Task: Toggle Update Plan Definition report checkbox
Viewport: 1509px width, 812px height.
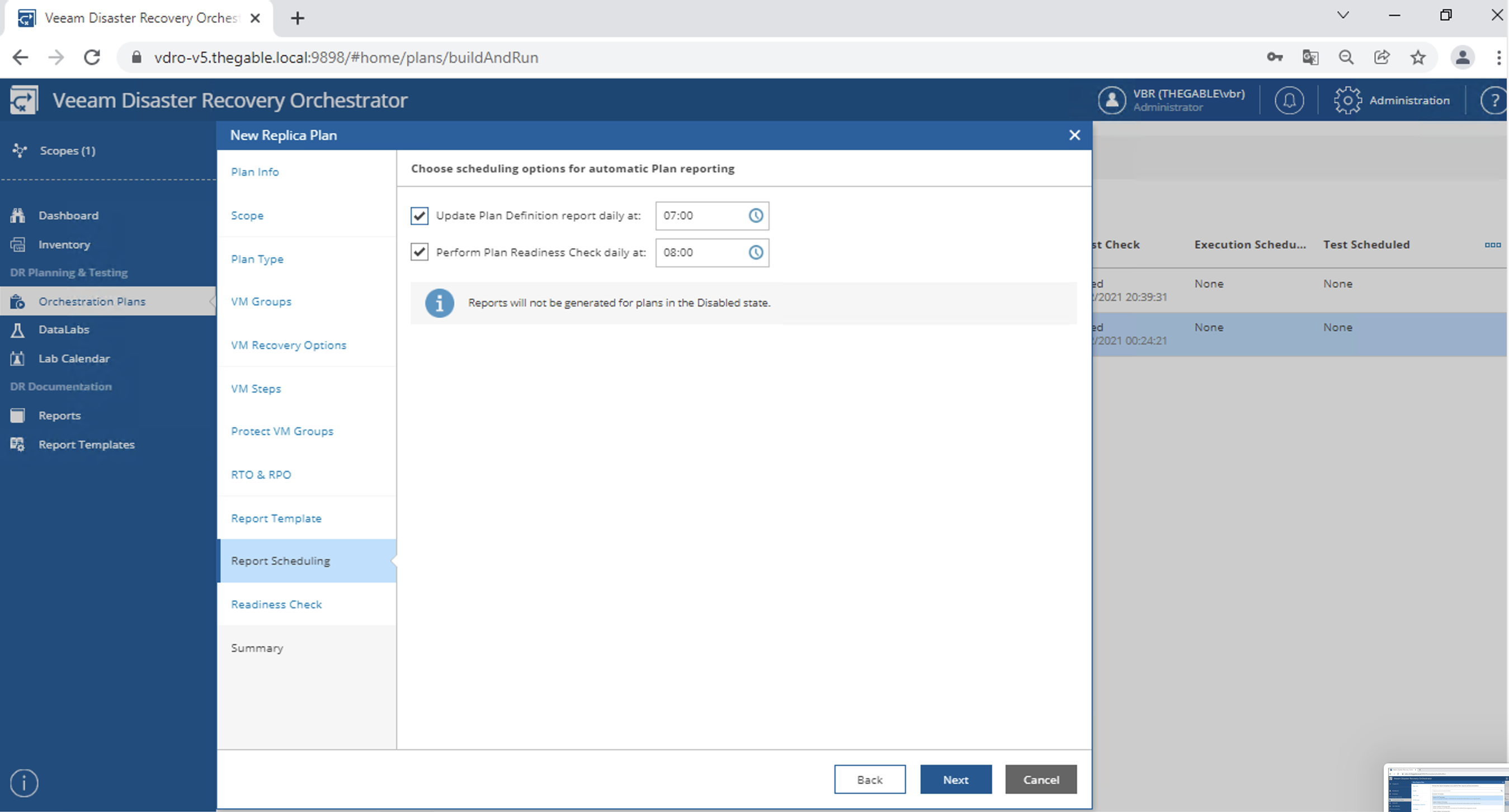Action: pyautogui.click(x=419, y=216)
